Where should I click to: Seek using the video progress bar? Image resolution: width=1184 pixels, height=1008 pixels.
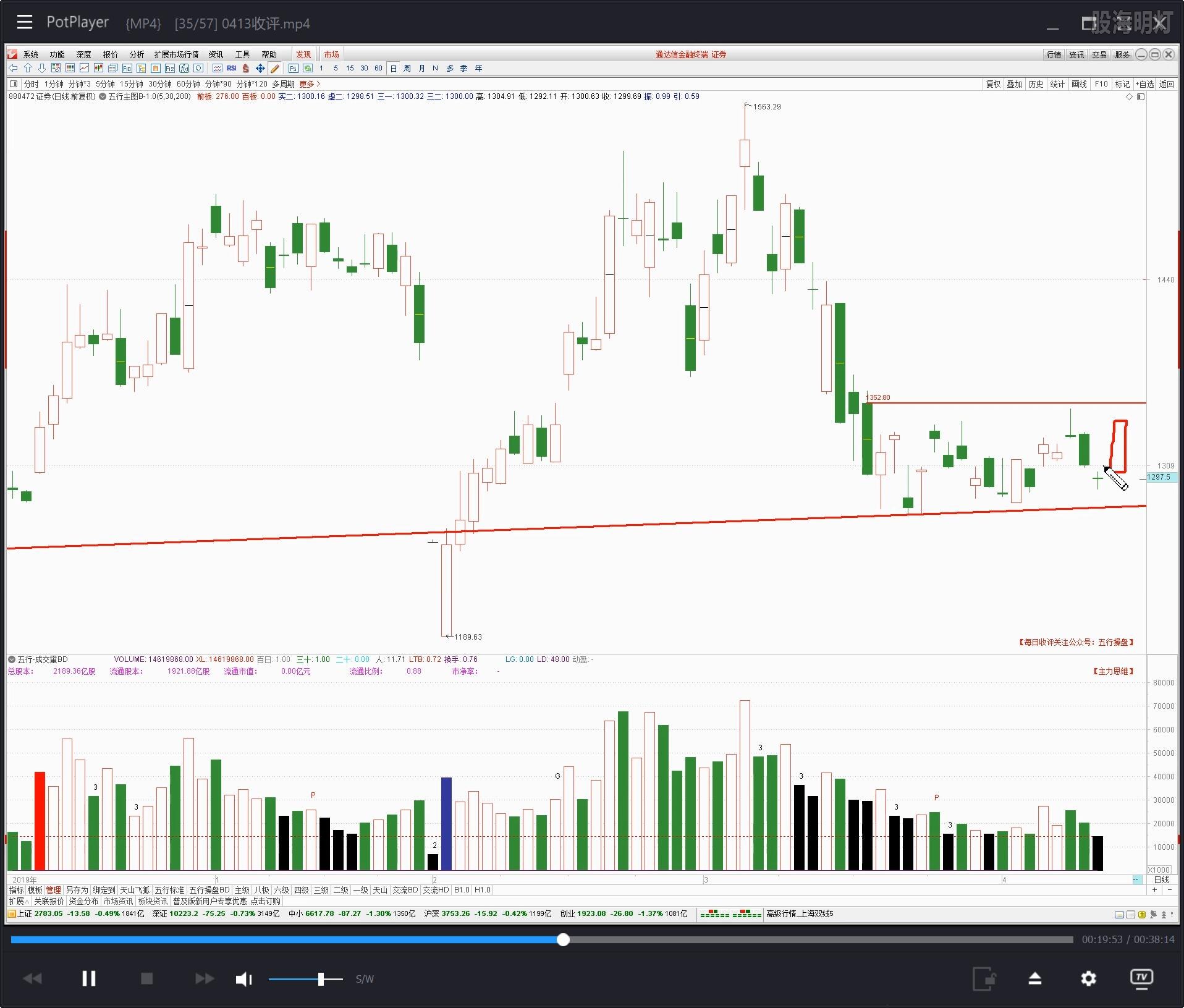(542, 939)
